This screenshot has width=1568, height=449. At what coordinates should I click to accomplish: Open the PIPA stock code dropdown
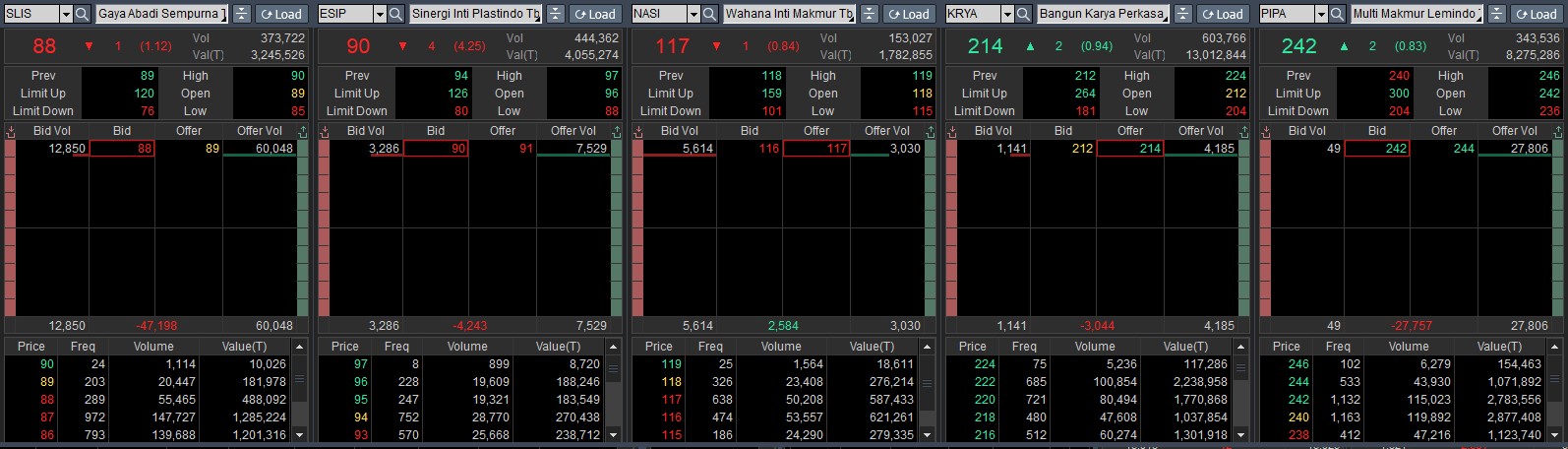(1321, 14)
